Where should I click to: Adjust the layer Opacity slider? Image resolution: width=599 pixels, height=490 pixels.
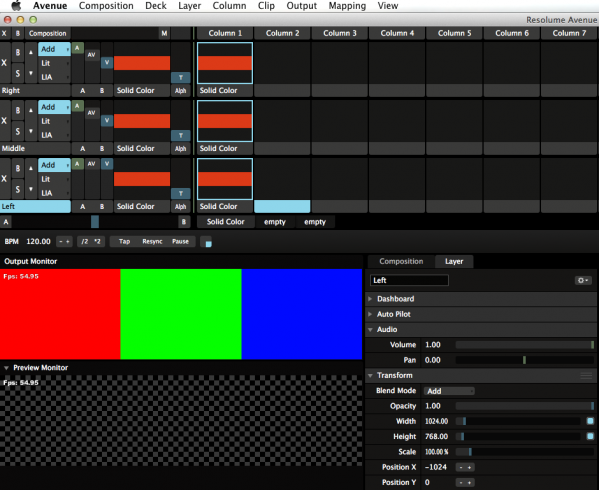(x=525, y=406)
